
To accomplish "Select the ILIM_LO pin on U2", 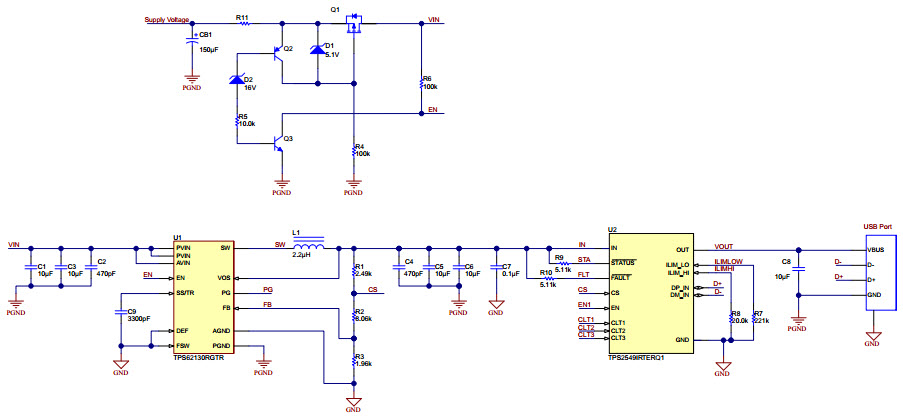I will coord(679,264).
